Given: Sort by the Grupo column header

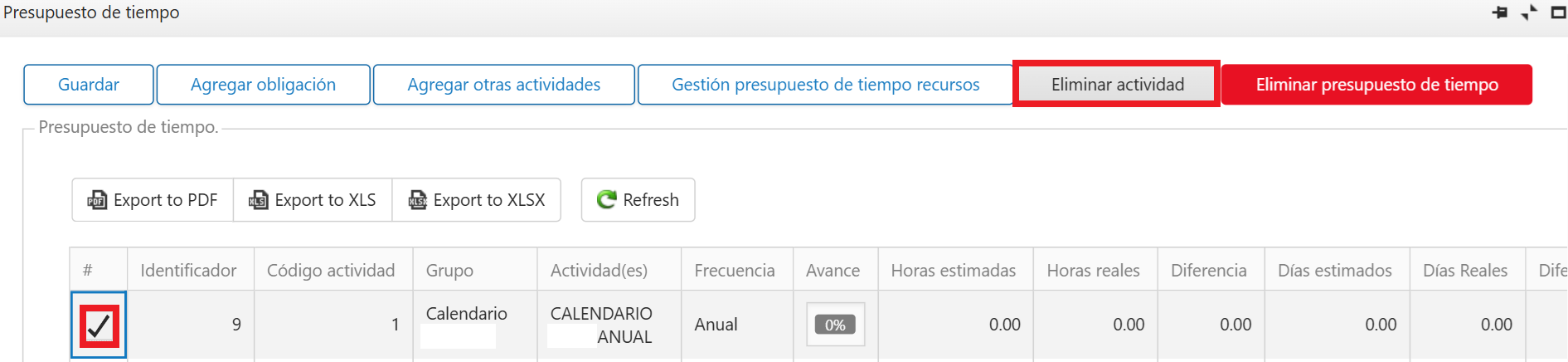Looking at the screenshot, I should point(449,271).
